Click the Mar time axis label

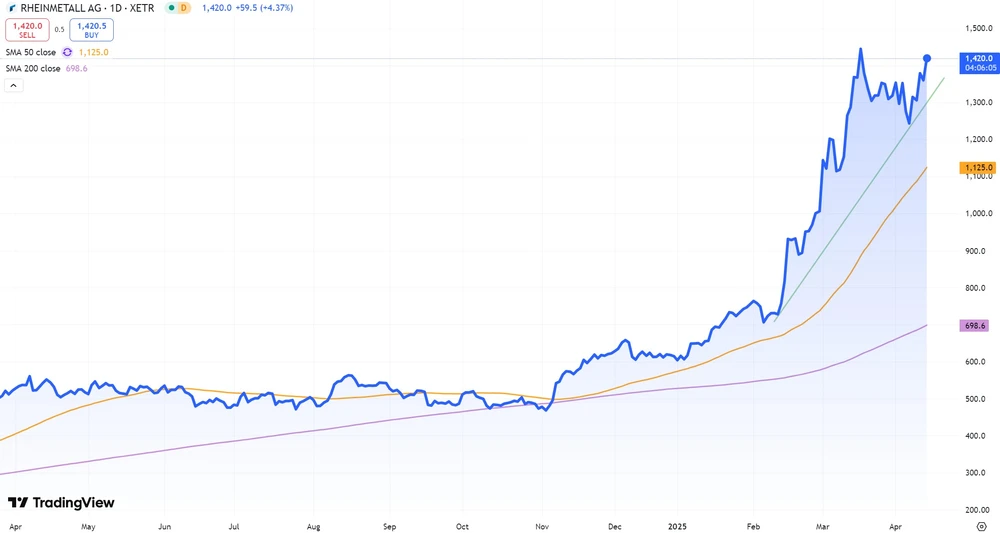[x=823, y=527]
